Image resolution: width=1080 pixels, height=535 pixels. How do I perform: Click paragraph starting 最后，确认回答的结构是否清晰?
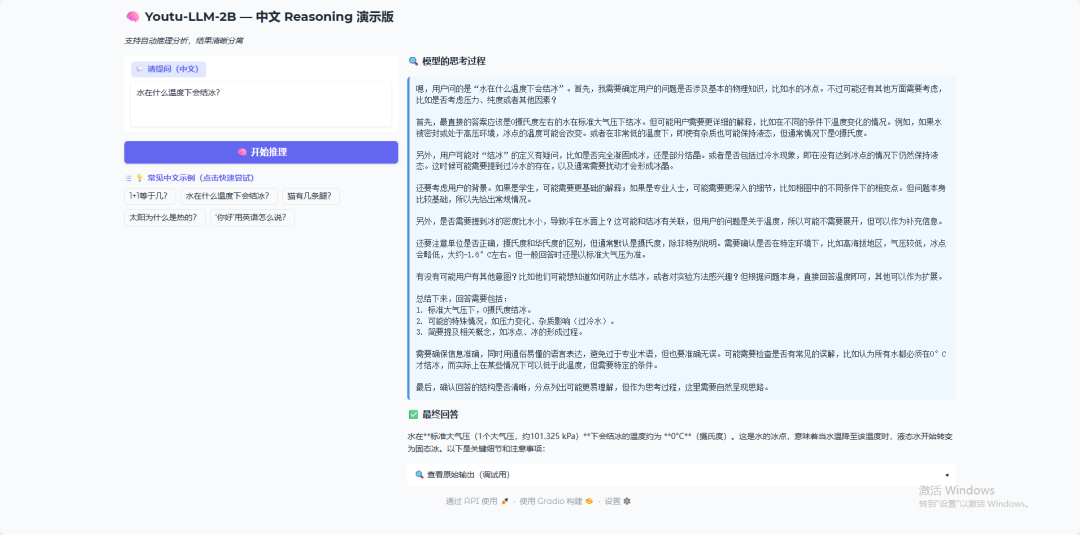point(592,387)
